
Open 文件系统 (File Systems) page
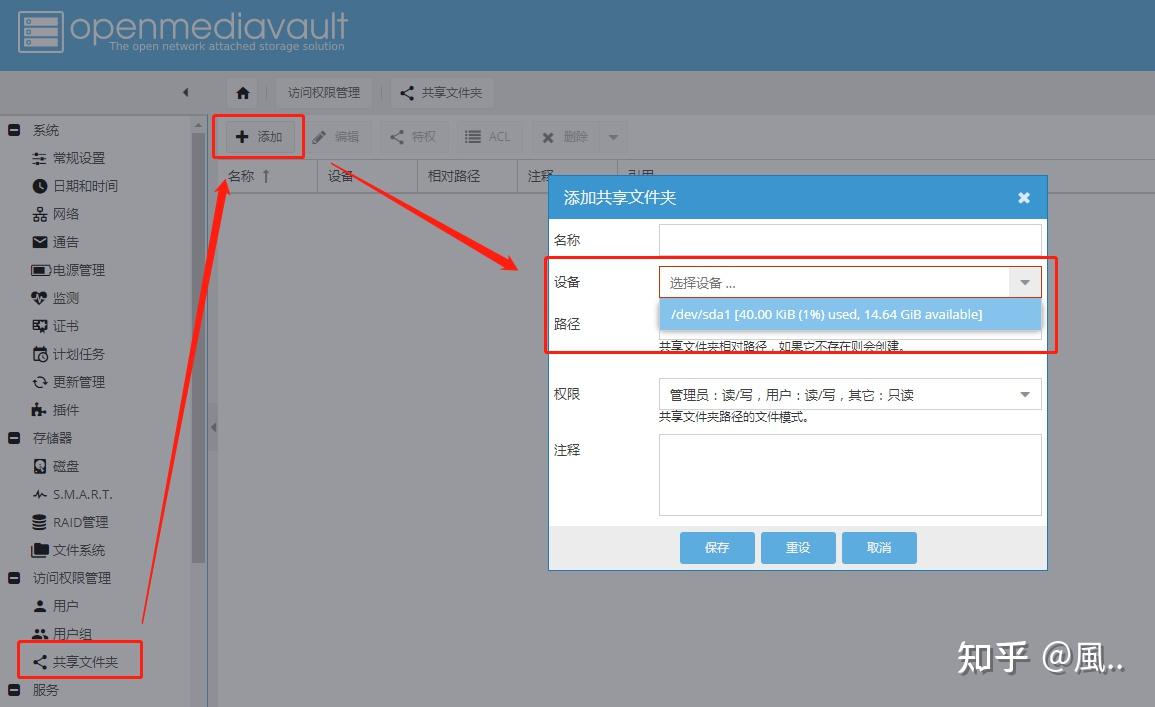click(79, 549)
